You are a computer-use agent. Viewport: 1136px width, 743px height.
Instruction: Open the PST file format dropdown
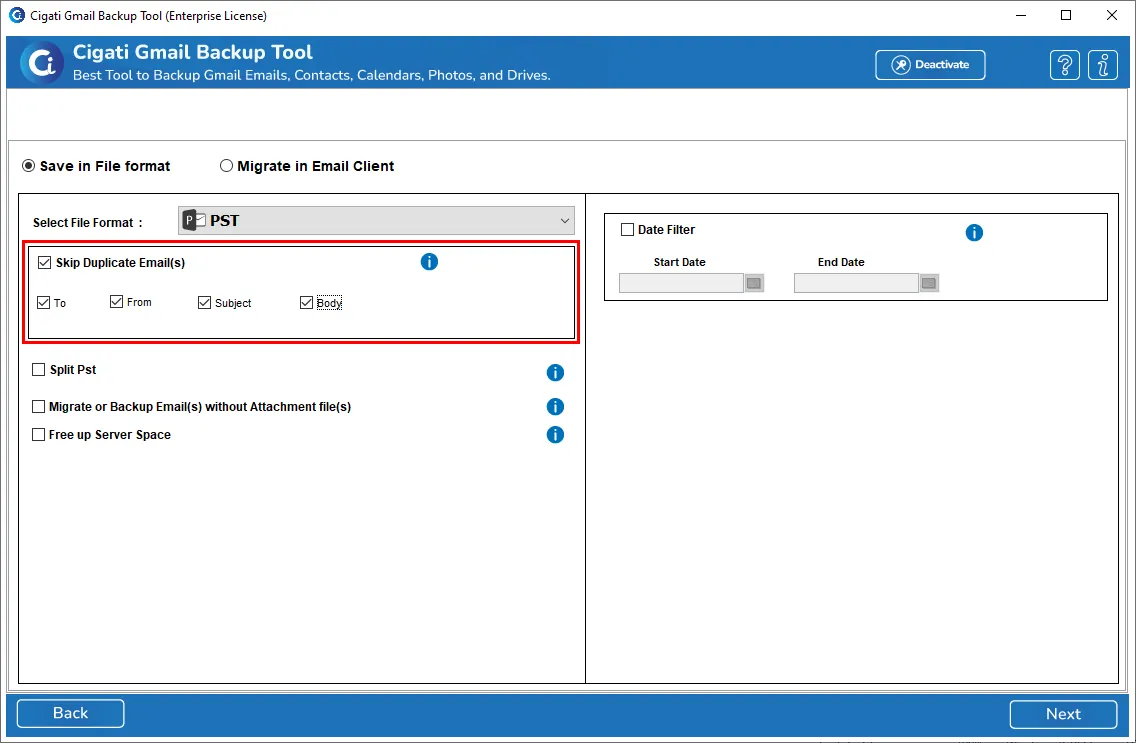point(376,220)
